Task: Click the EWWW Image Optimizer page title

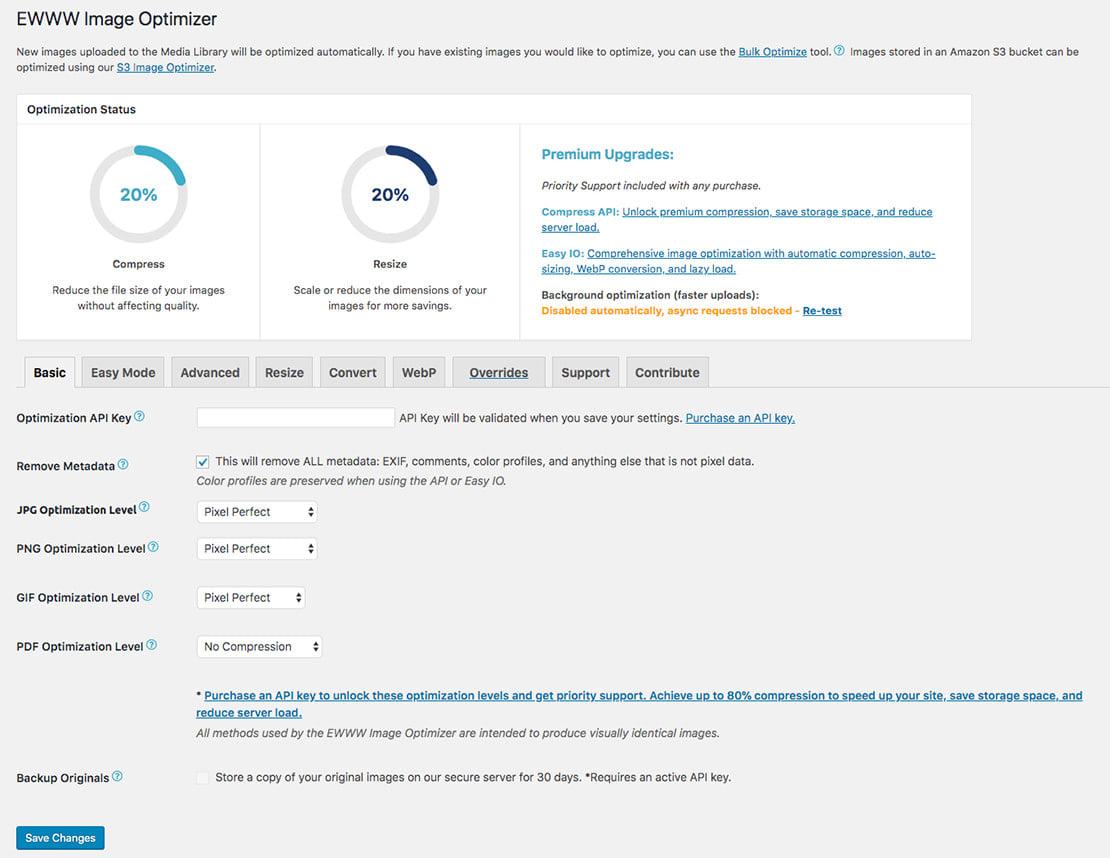Action: tap(117, 18)
